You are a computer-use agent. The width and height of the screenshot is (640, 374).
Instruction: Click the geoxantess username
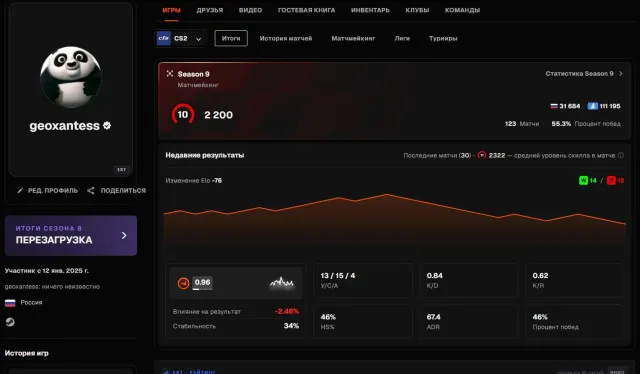(64, 126)
